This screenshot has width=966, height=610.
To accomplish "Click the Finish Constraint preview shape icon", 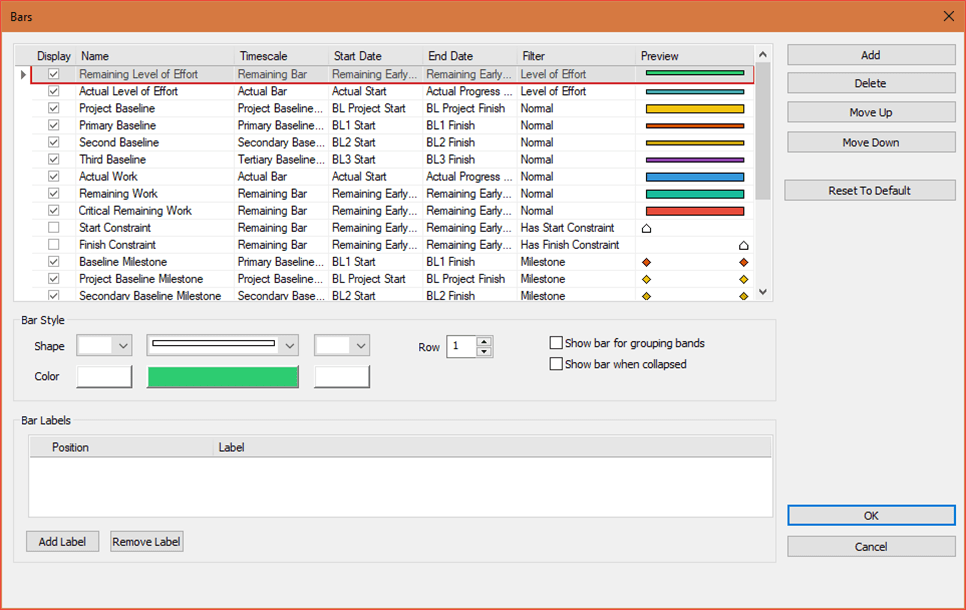I will (x=744, y=245).
